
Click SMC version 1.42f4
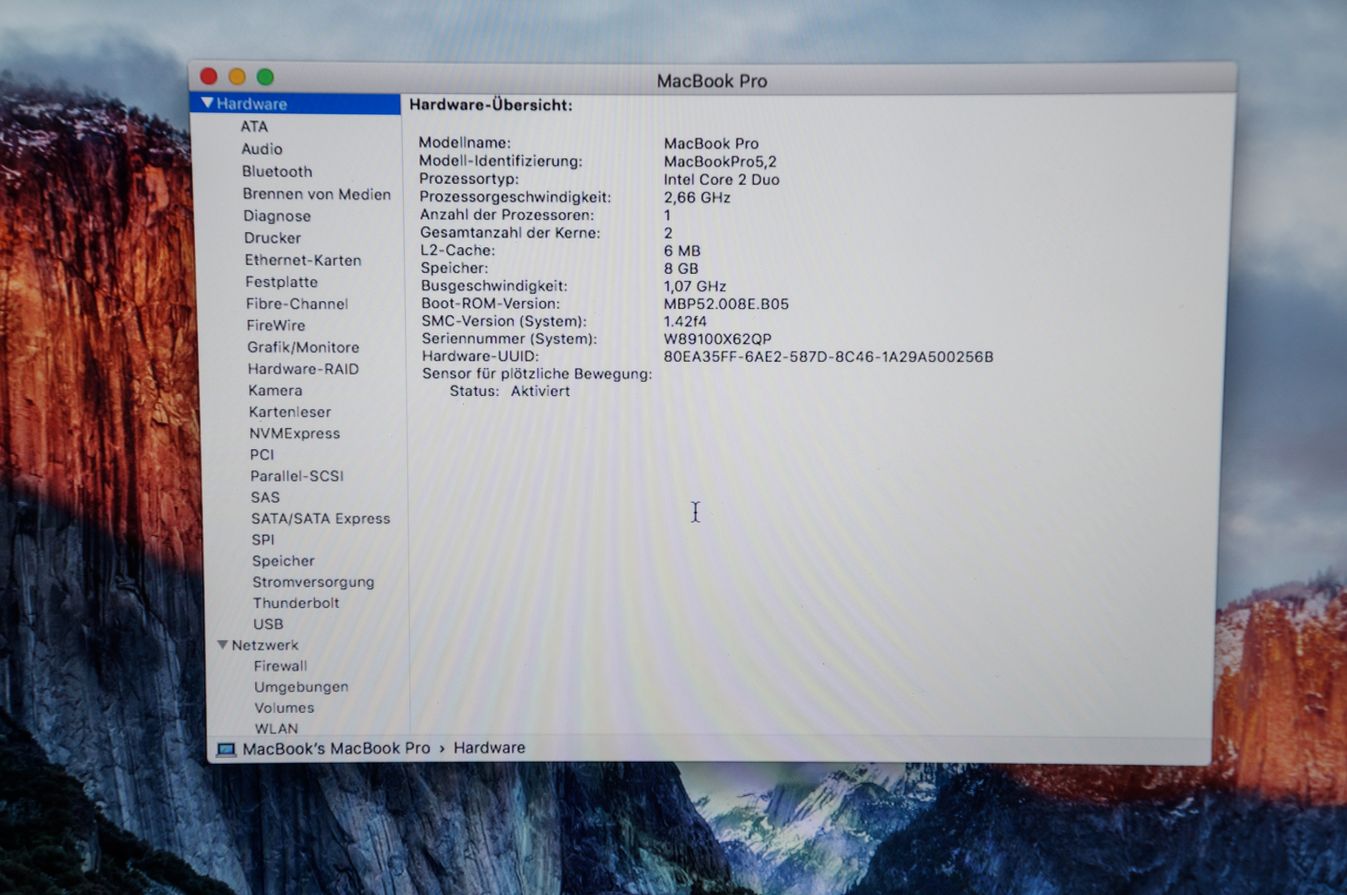pos(686,322)
